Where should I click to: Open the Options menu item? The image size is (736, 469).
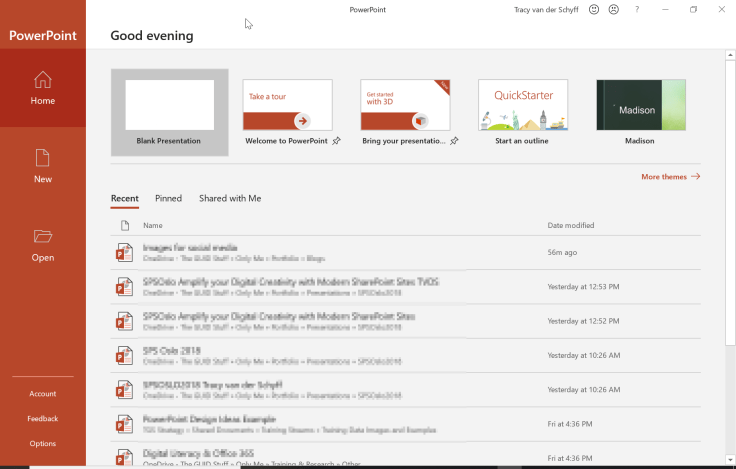pos(42,443)
